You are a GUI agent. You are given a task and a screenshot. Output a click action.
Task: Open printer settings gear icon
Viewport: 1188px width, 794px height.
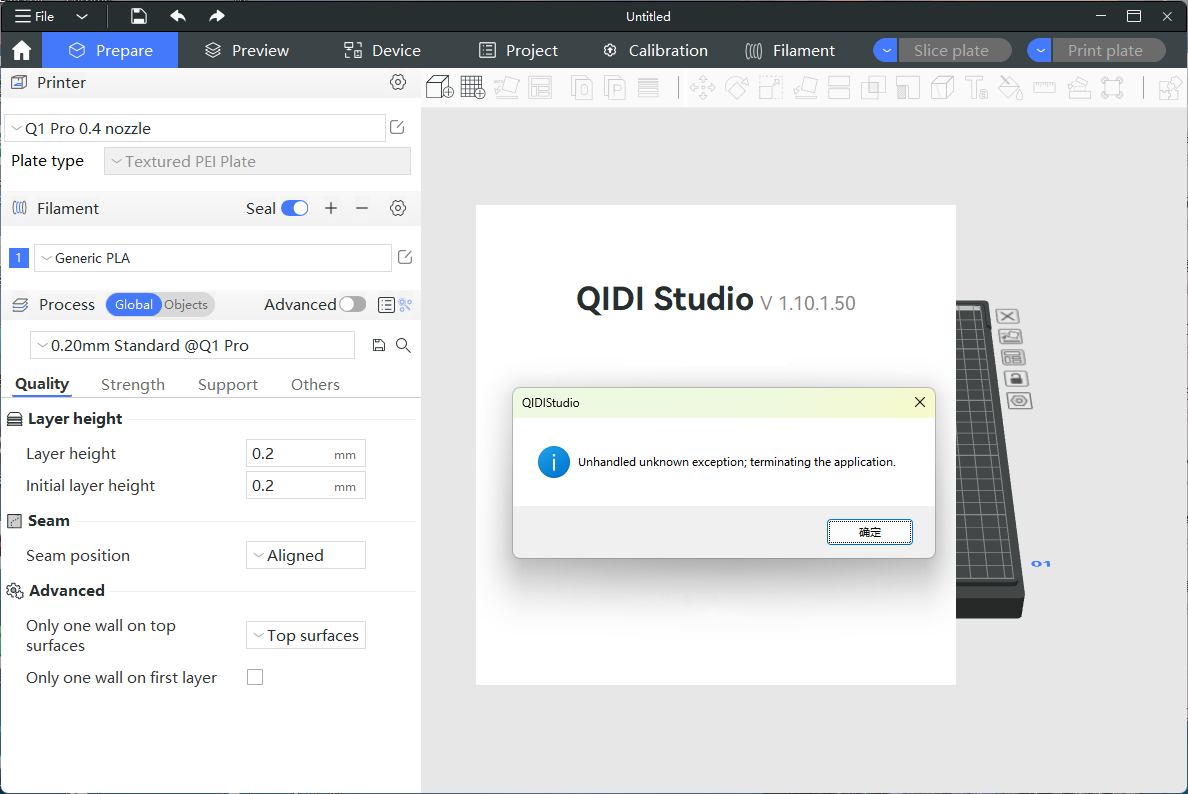(398, 82)
